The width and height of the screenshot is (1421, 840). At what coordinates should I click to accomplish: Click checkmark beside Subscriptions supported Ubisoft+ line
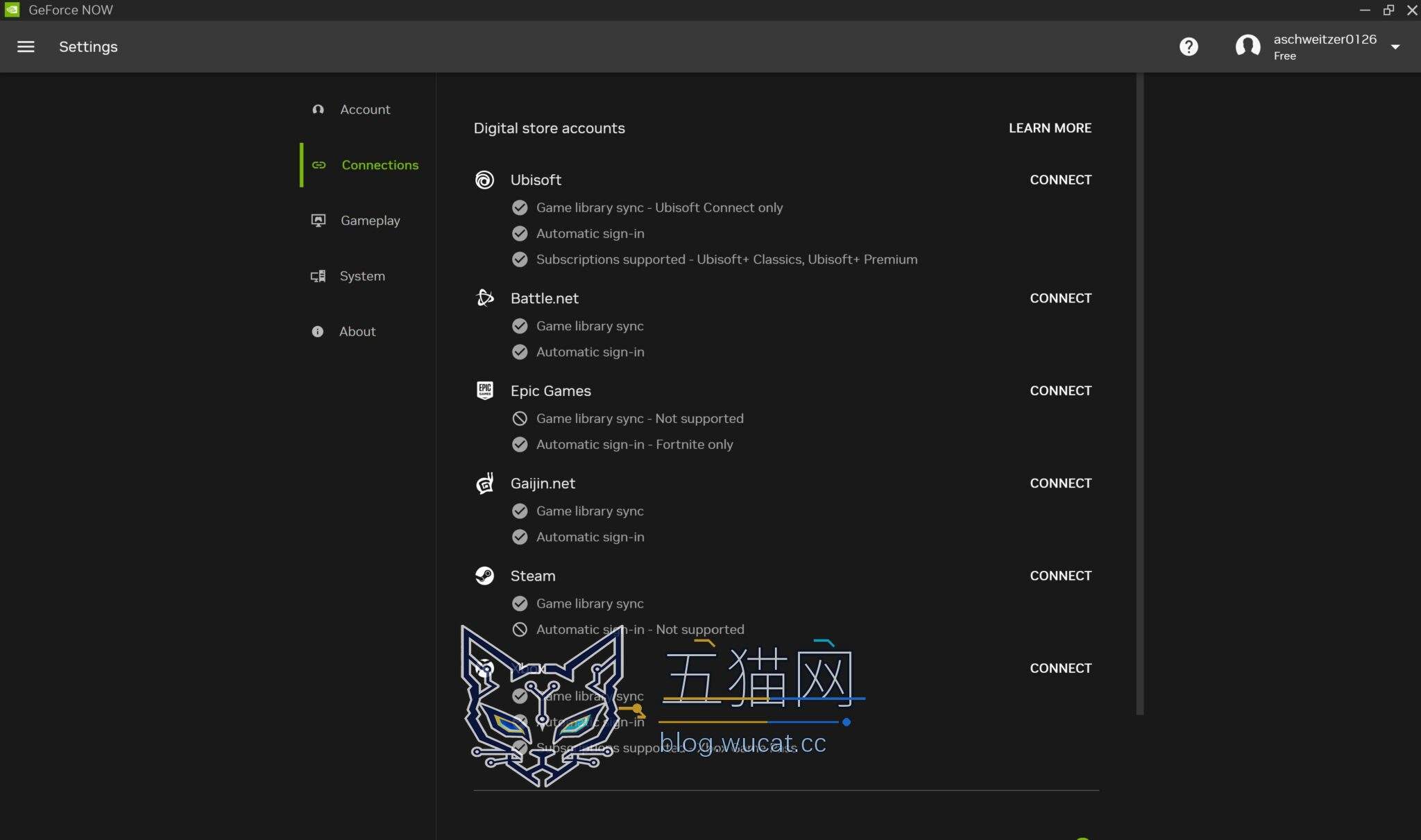pyautogui.click(x=520, y=259)
